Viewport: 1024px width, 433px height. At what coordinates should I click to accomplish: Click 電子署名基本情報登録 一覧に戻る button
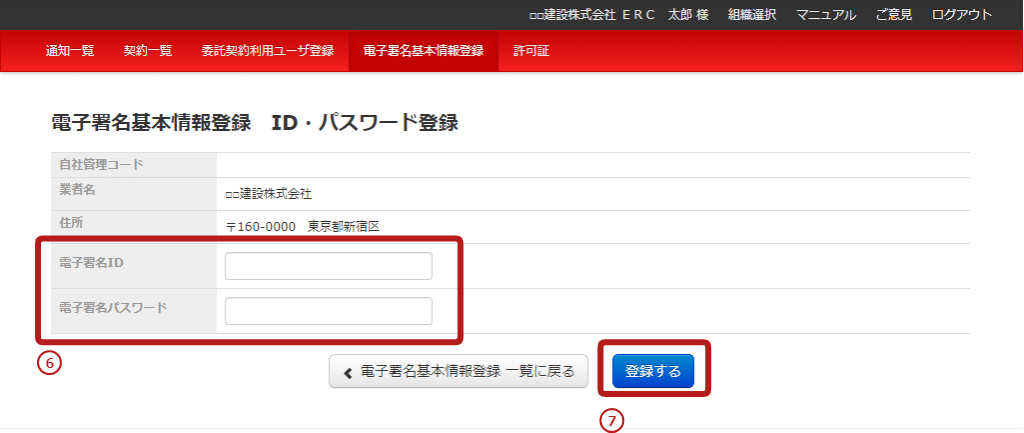(x=459, y=372)
